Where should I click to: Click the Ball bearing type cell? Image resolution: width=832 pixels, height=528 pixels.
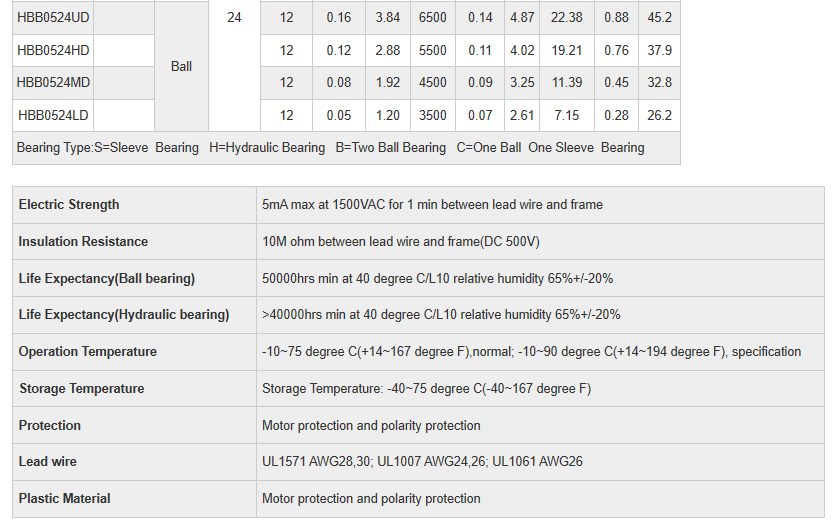tap(181, 66)
